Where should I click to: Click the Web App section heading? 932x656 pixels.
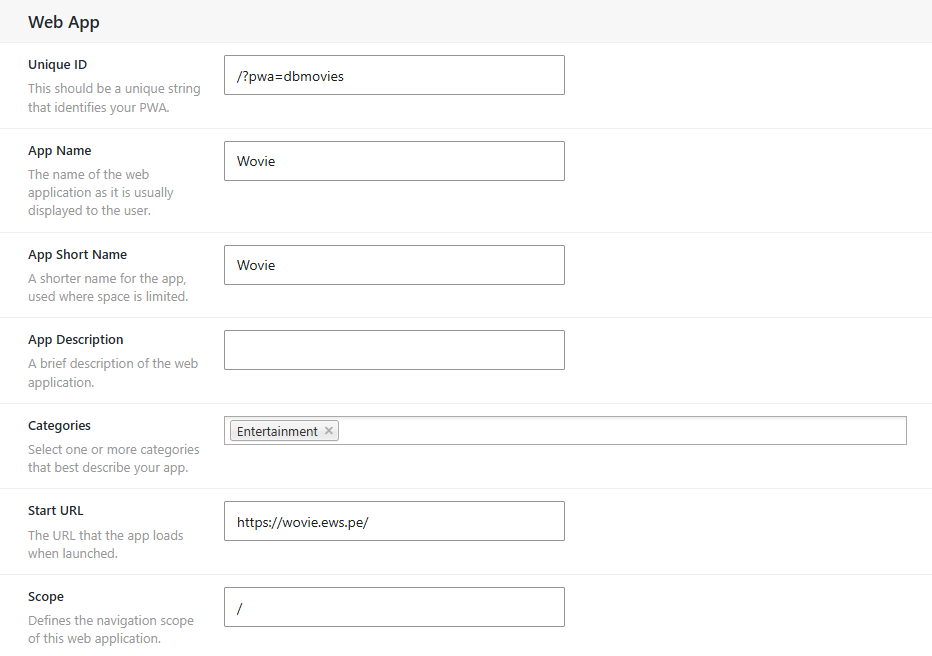pyautogui.click(x=64, y=22)
